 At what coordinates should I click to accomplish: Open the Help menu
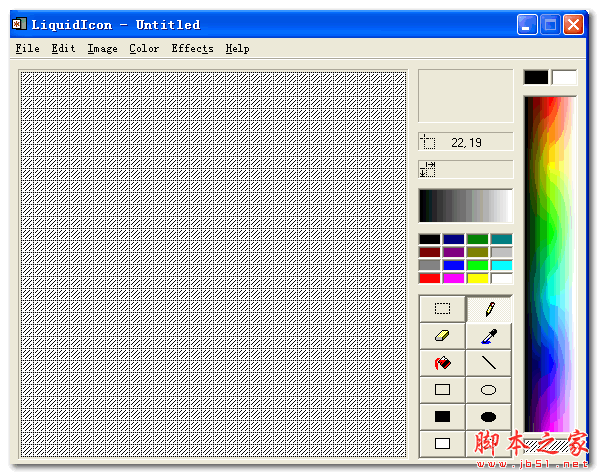point(237,49)
